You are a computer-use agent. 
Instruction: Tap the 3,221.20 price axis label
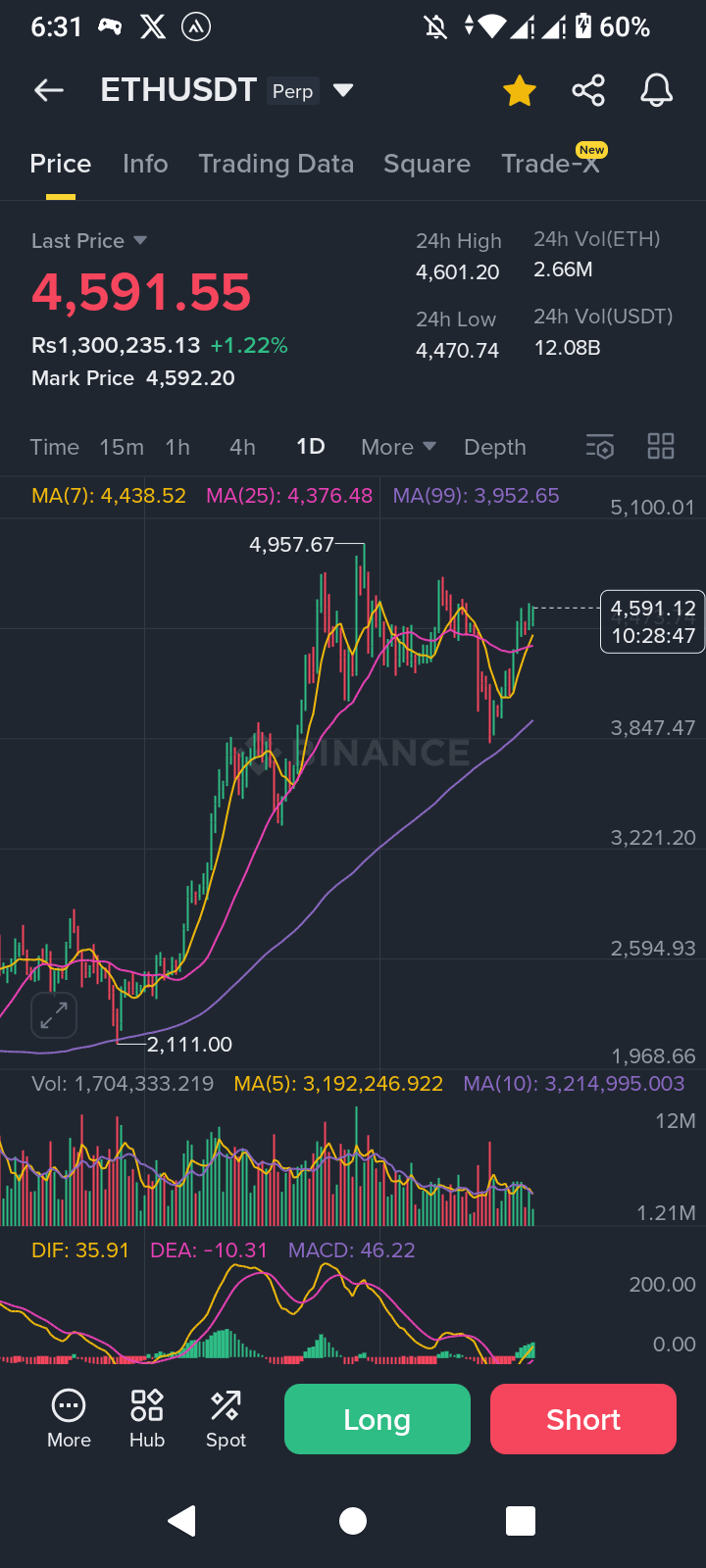coord(652,838)
